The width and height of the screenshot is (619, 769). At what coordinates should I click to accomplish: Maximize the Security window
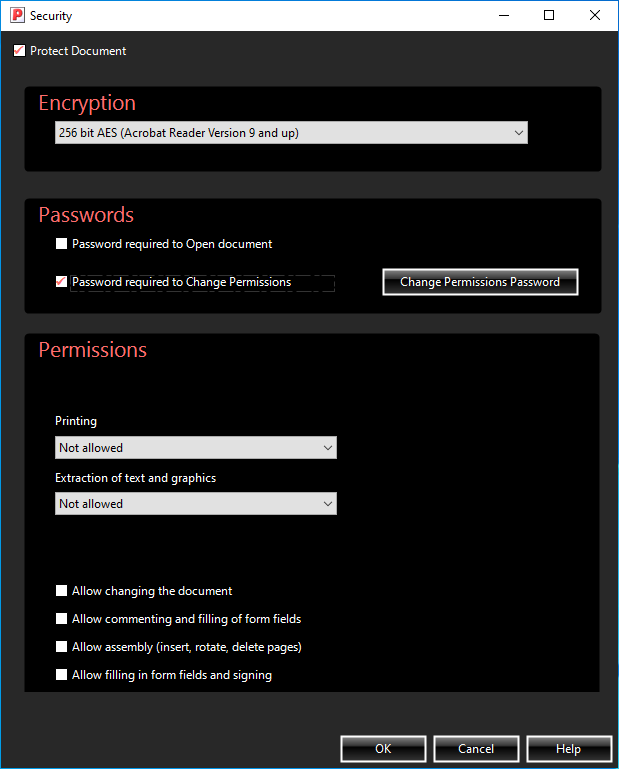549,16
